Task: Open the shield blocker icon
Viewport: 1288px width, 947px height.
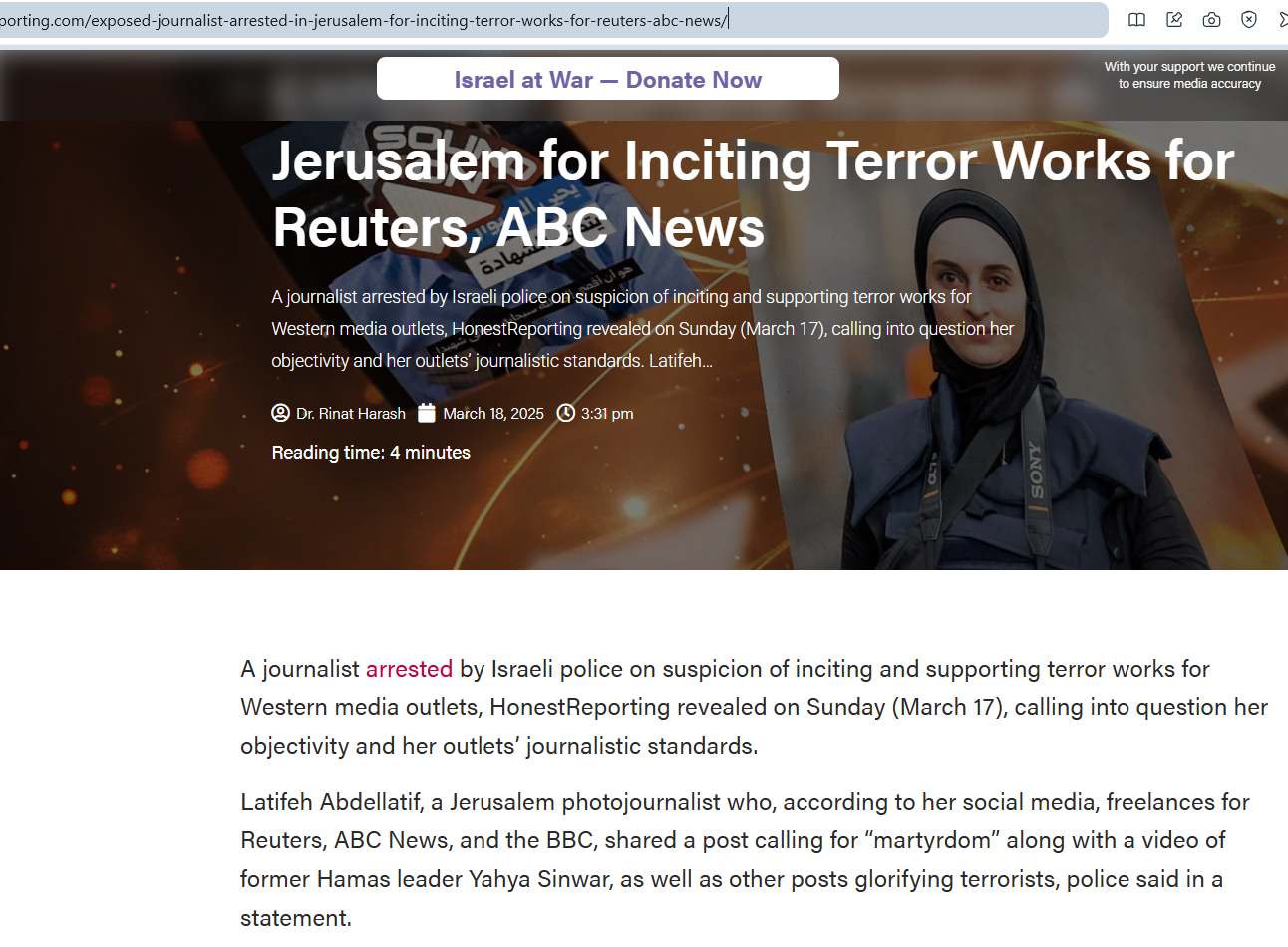Action: click(x=1249, y=20)
